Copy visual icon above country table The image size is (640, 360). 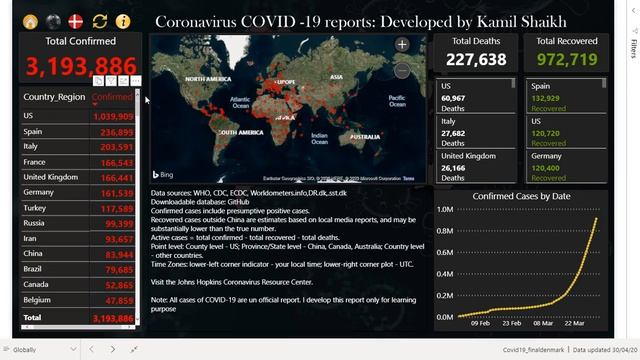(98, 81)
